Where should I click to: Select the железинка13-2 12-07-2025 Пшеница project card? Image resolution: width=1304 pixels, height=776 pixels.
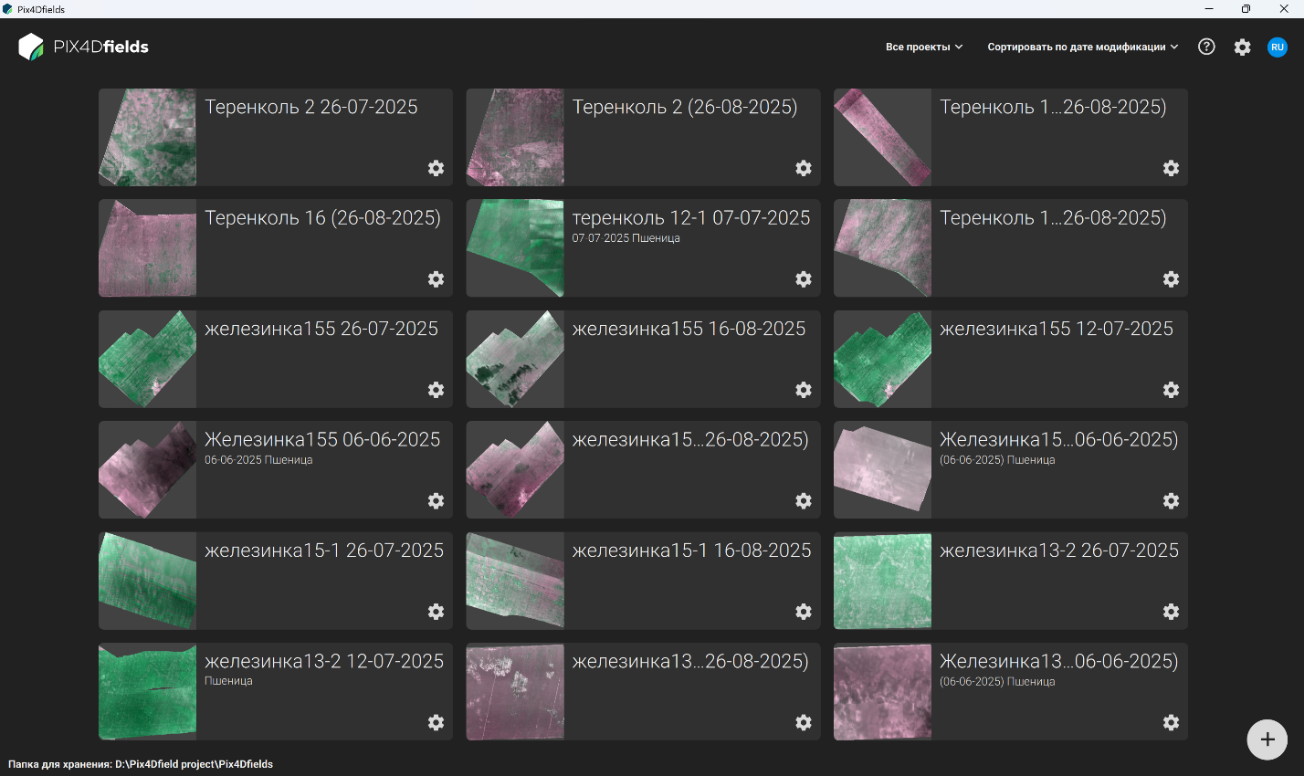coord(276,691)
